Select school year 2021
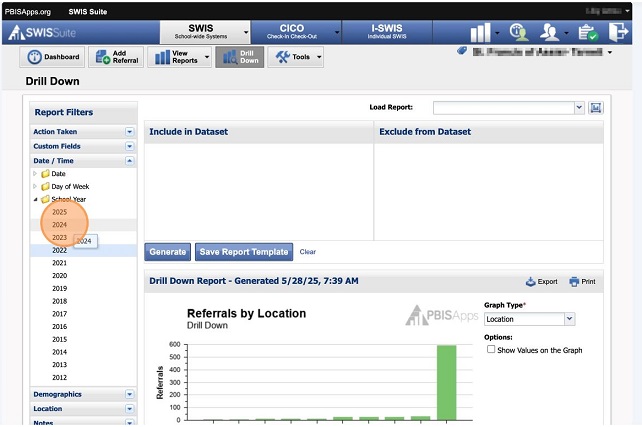 (59, 263)
